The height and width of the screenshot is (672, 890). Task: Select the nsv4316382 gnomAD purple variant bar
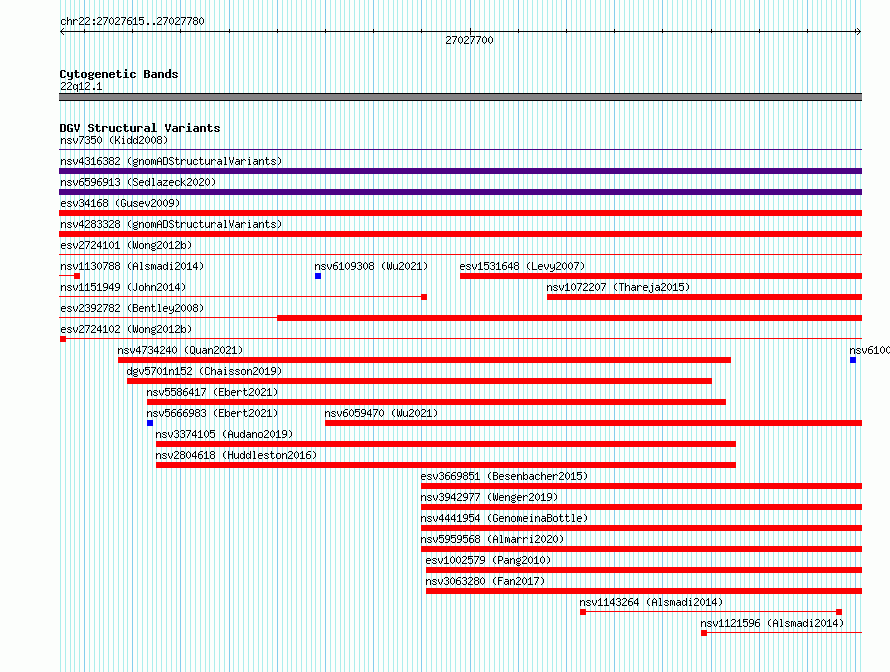(460, 171)
